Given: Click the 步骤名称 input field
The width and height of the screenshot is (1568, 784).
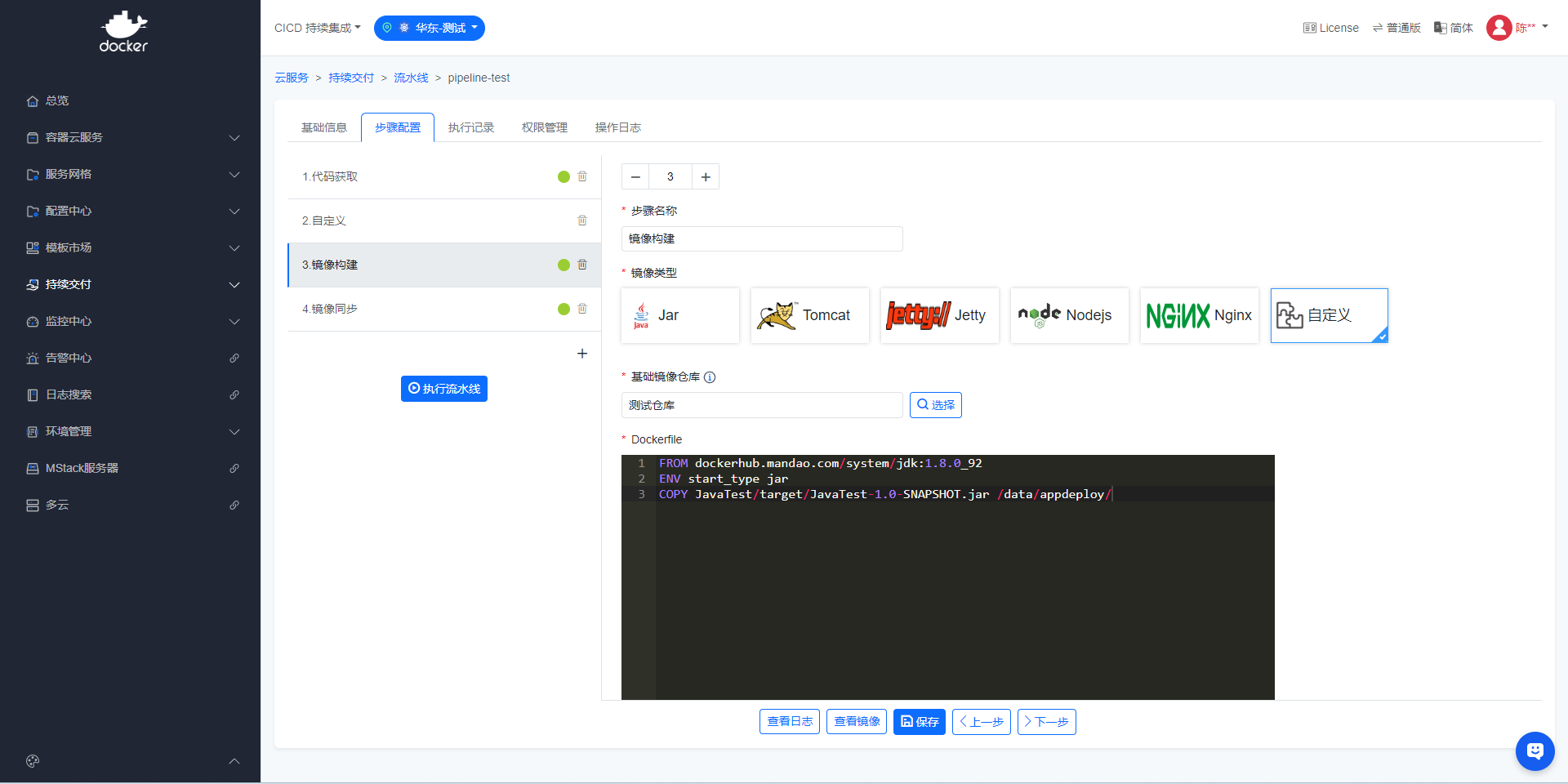Looking at the screenshot, I should (x=761, y=238).
